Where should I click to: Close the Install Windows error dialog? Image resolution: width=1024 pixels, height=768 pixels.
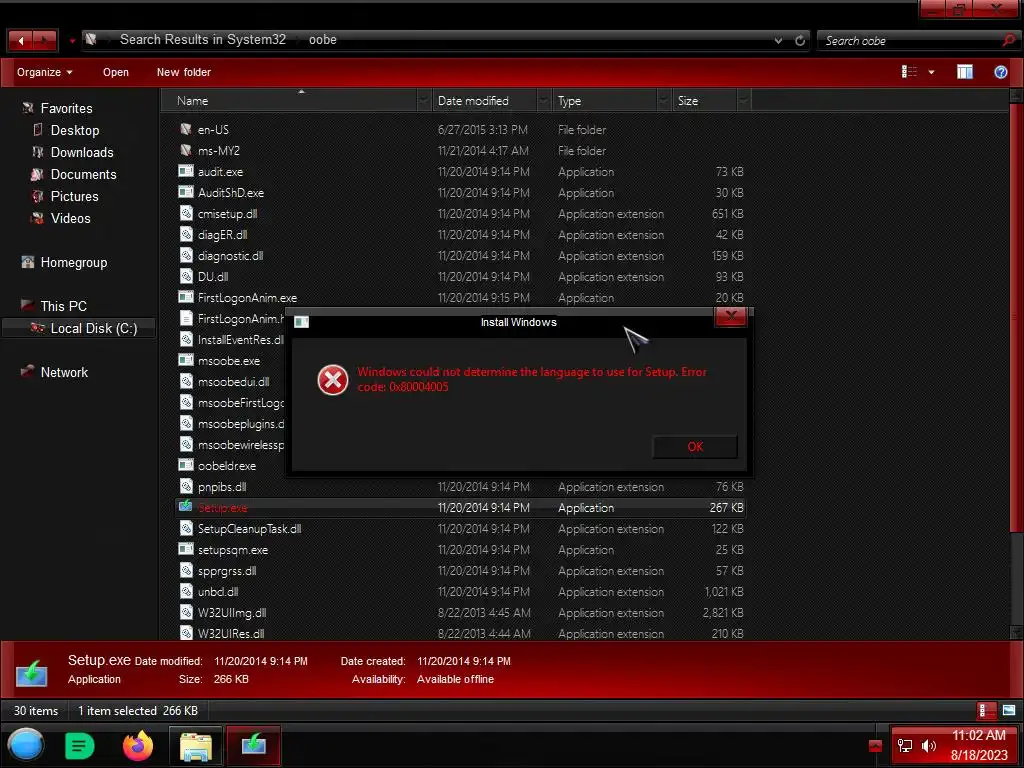pos(731,317)
